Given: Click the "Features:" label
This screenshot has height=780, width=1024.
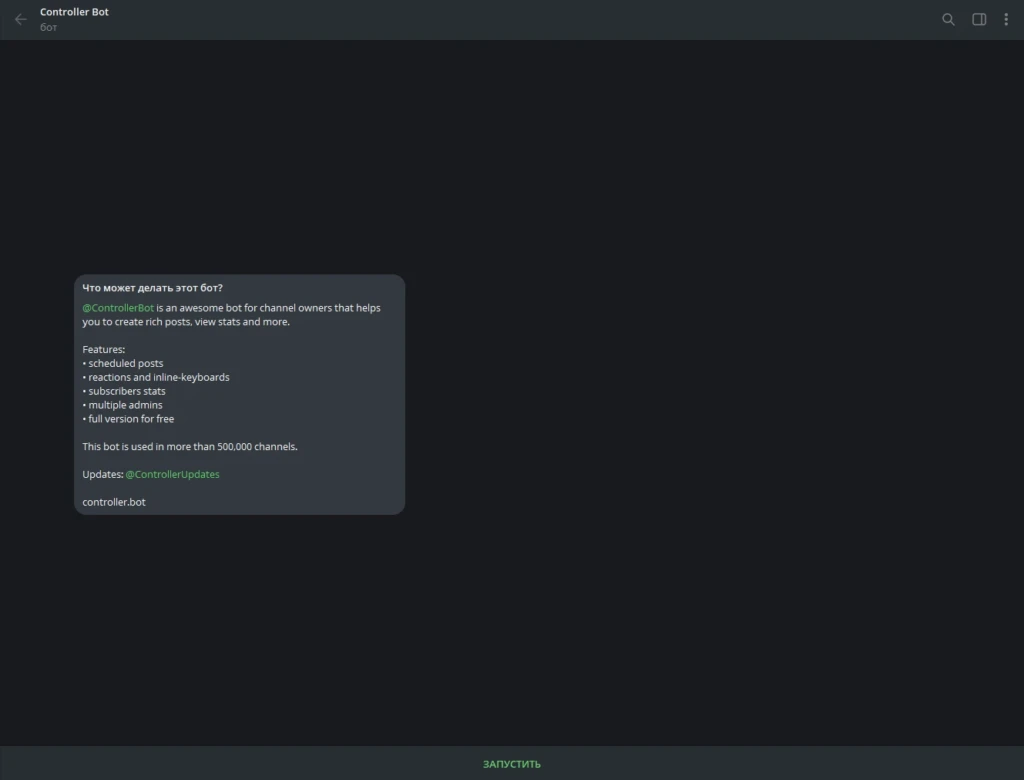Looking at the screenshot, I should tap(104, 349).
